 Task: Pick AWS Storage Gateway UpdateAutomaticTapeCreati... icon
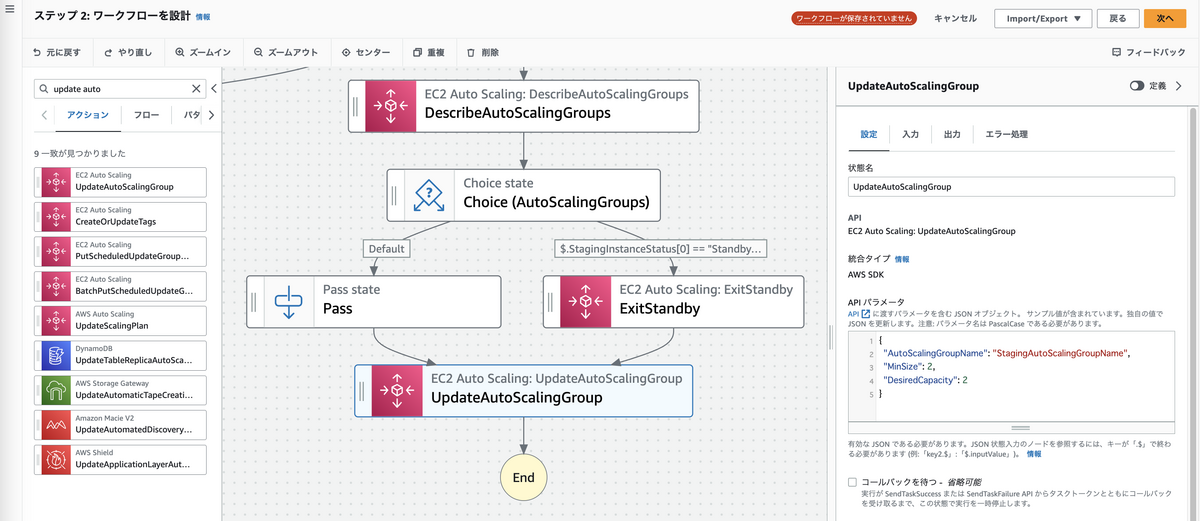point(55,390)
